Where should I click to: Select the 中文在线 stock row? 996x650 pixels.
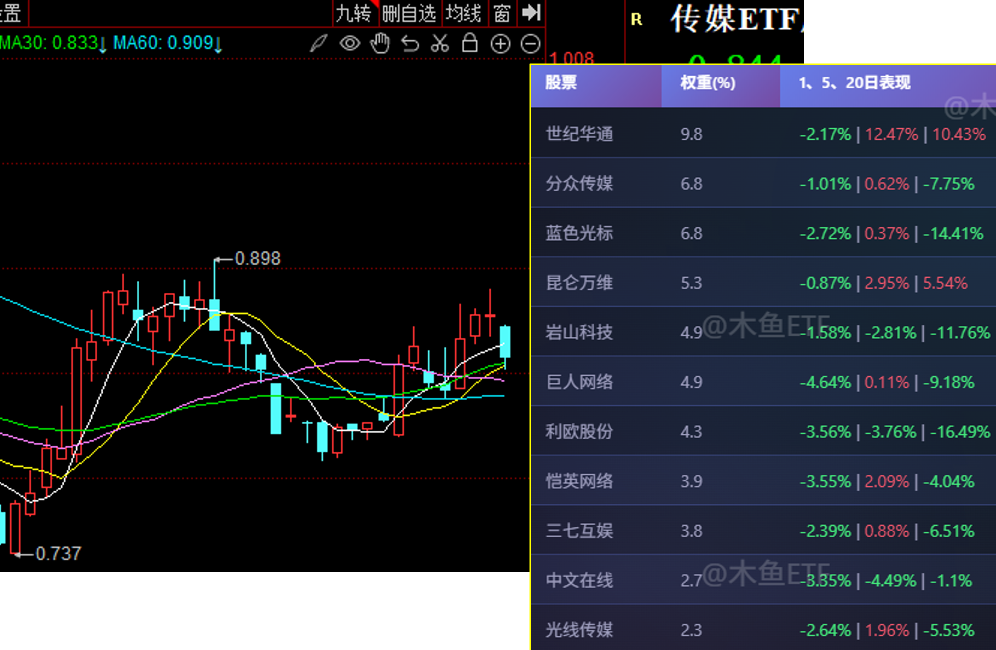coord(763,580)
